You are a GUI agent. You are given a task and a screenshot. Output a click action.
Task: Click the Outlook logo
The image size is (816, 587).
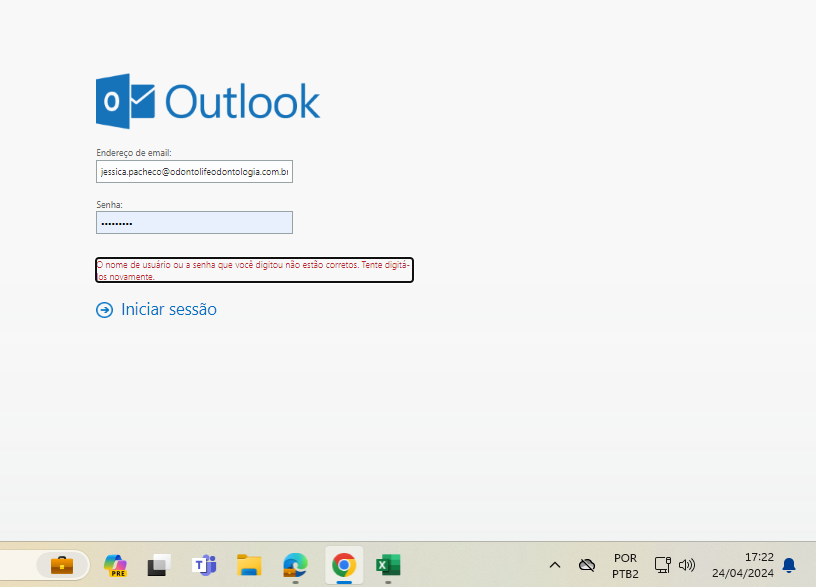tap(208, 101)
